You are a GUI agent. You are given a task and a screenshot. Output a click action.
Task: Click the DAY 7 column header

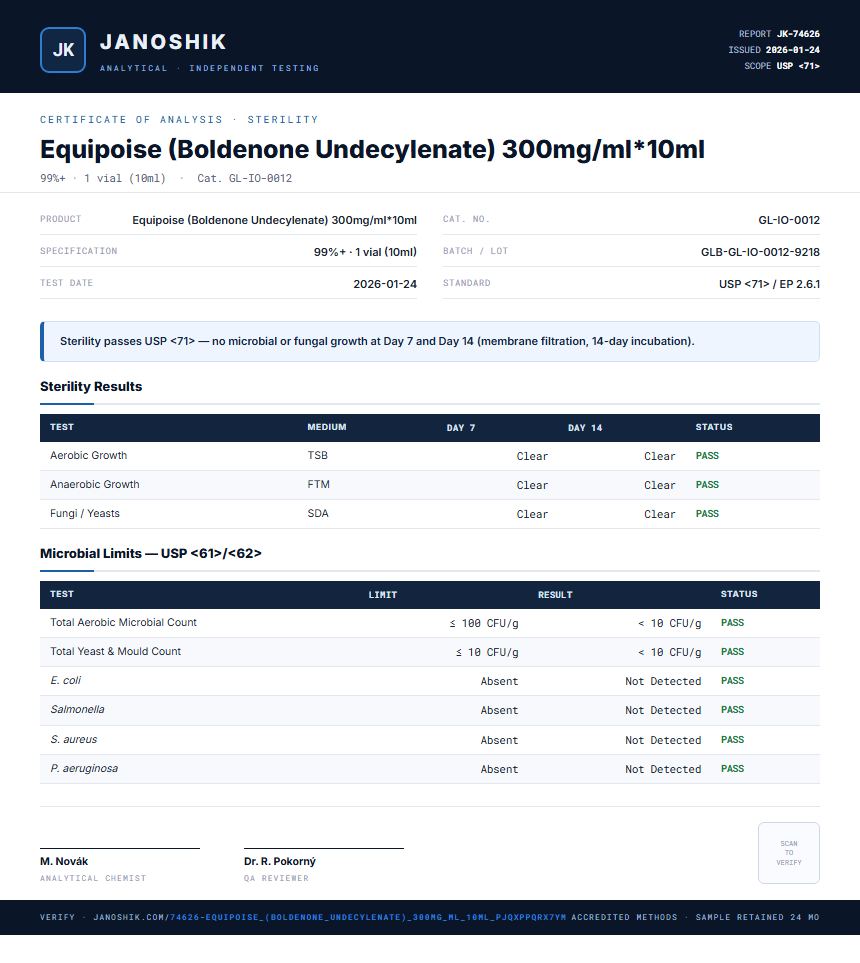click(x=461, y=427)
